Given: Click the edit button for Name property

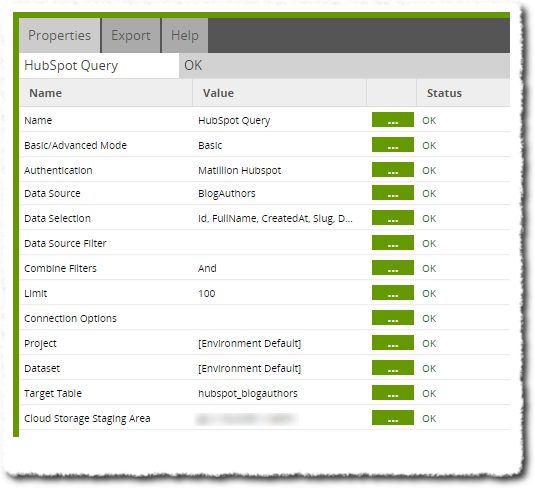Looking at the screenshot, I should coord(393,120).
